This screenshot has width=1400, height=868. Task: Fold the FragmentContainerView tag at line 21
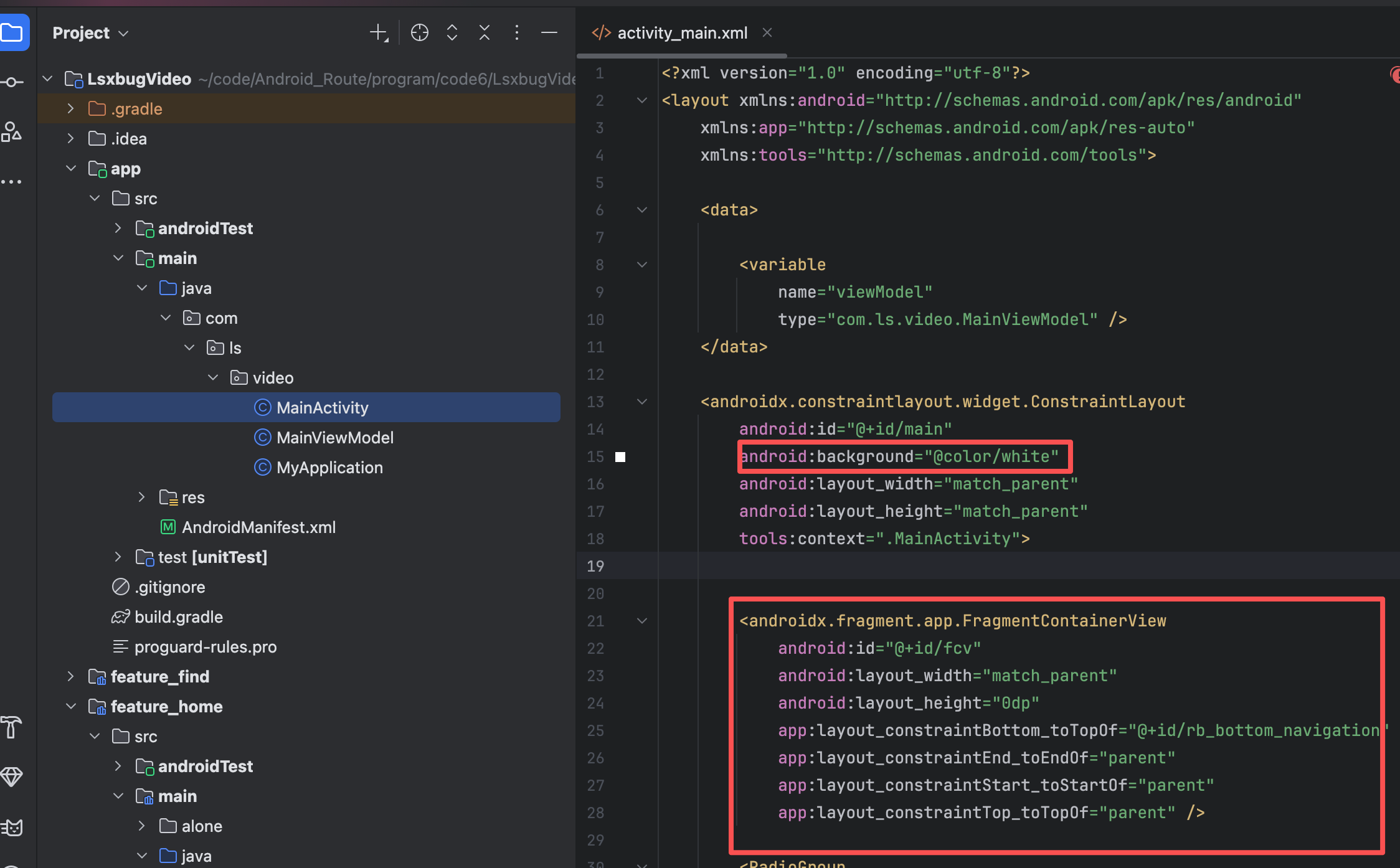click(642, 621)
